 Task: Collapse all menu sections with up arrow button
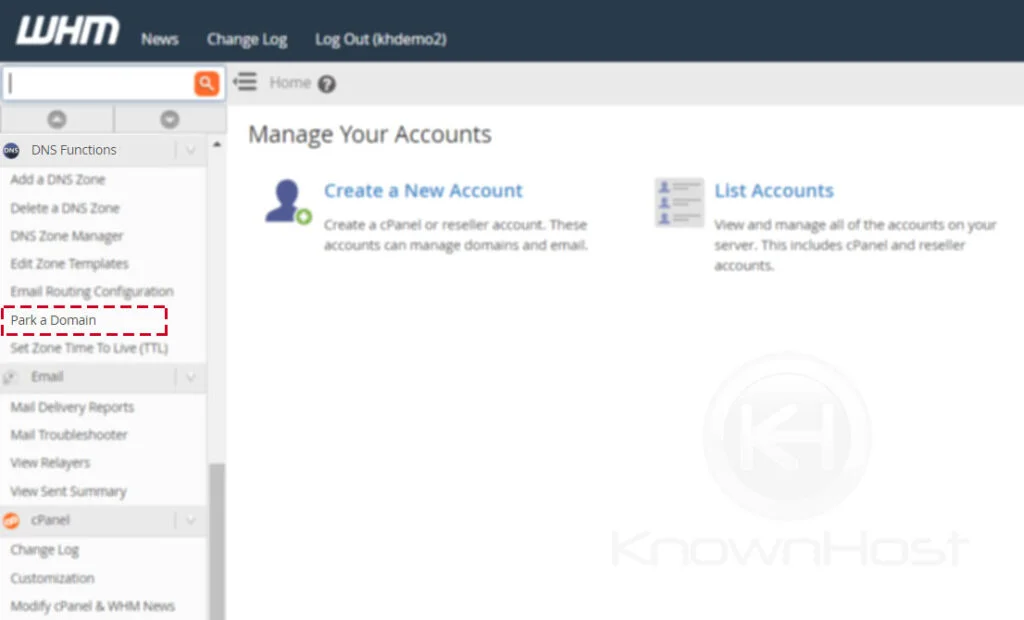pyautogui.click(x=57, y=119)
